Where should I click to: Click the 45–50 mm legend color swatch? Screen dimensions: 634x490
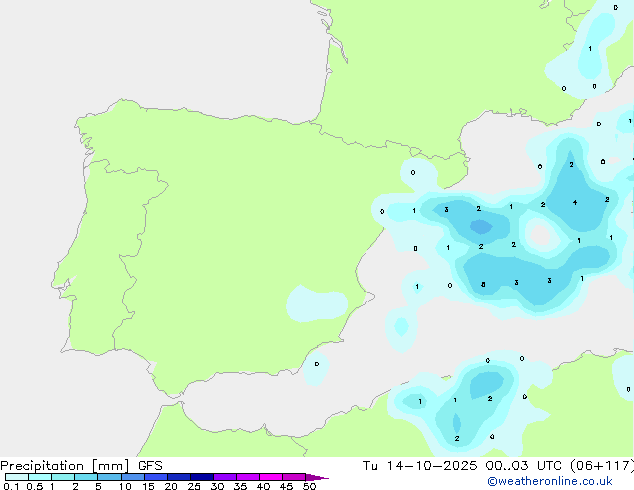(294, 477)
